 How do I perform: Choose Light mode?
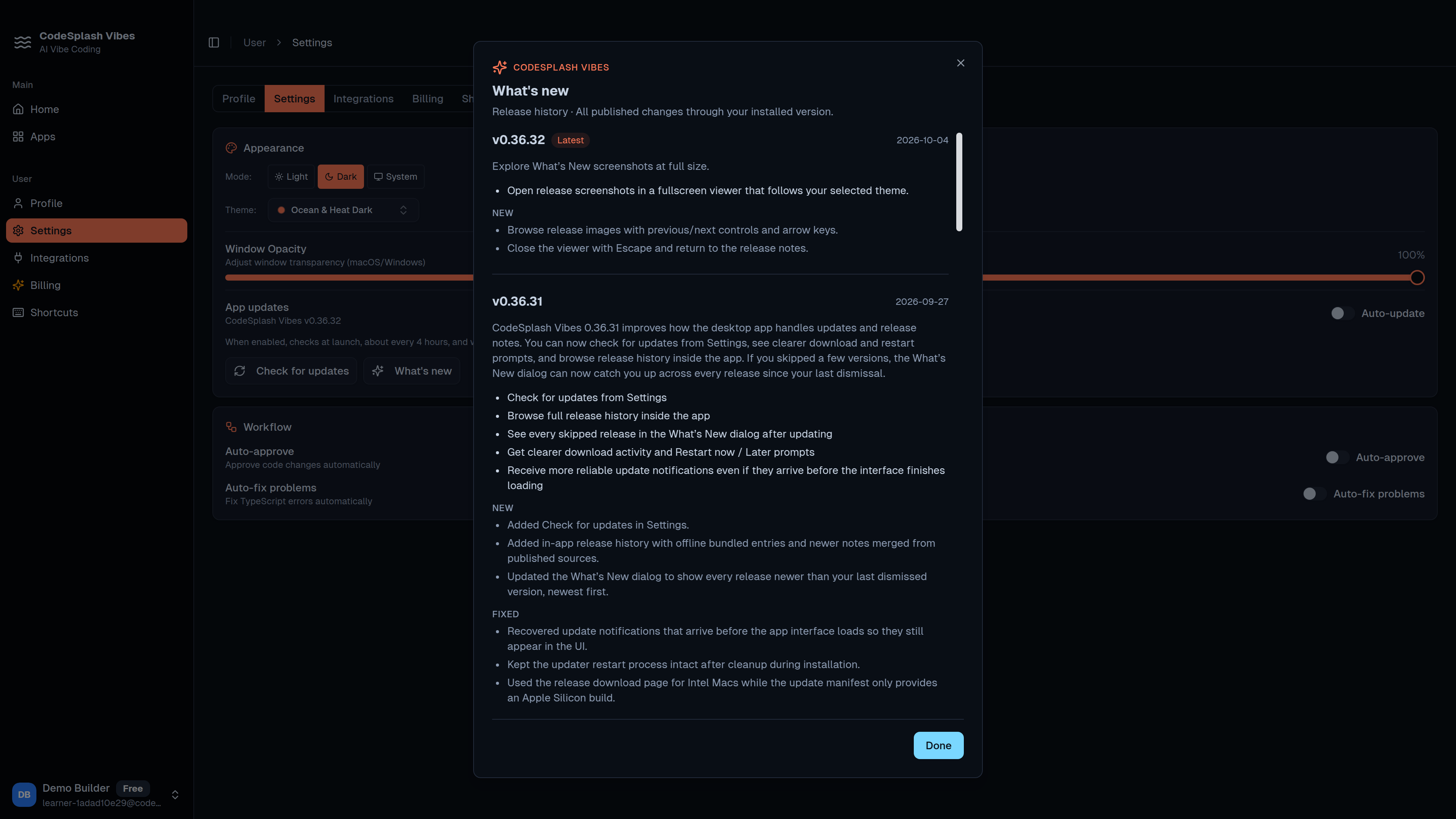pyautogui.click(x=291, y=176)
